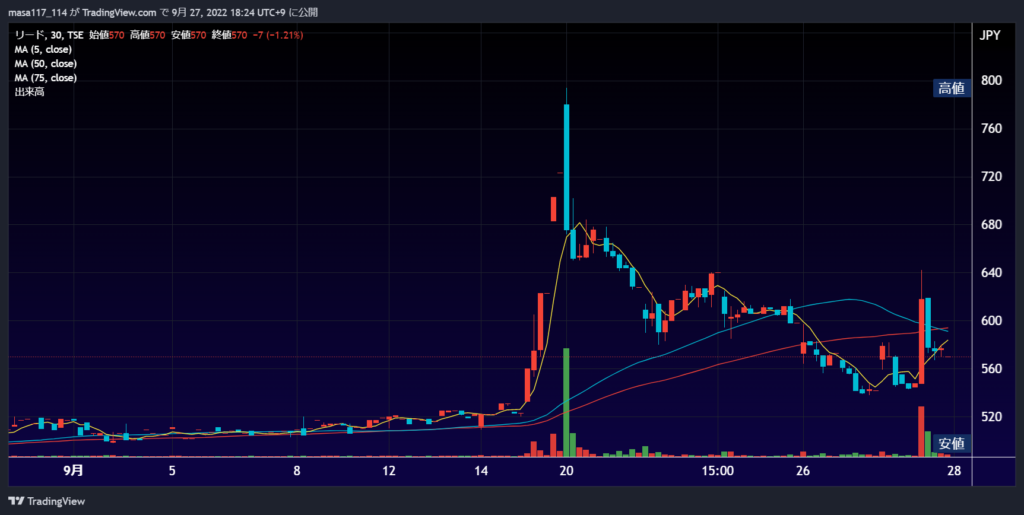Click the 14 date axis label
Image resolution: width=1024 pixels, height=515 pixels.
[481, 471]
